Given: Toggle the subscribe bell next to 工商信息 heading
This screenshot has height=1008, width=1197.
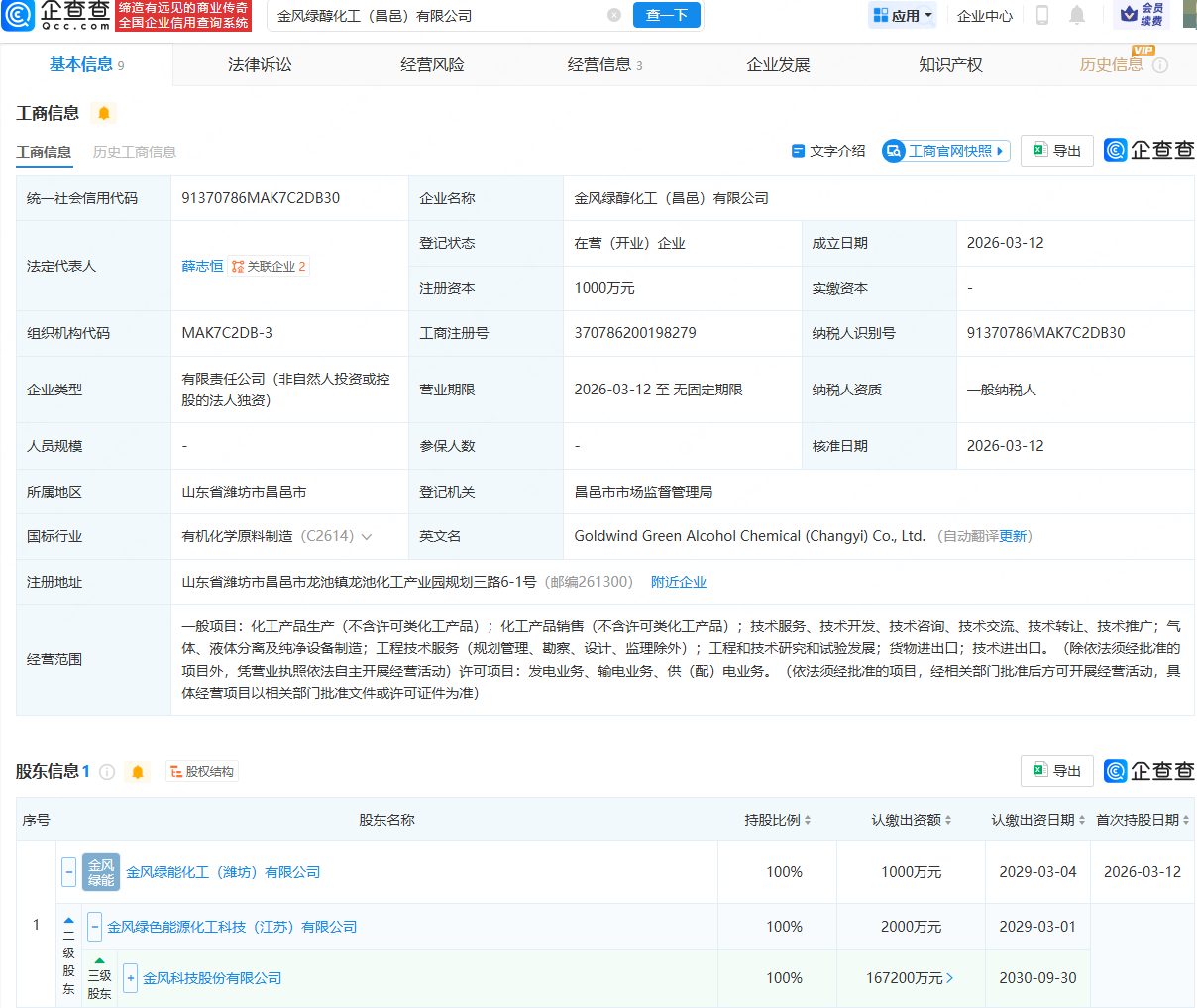Looking at the screenshot, I should coord(104,114).
